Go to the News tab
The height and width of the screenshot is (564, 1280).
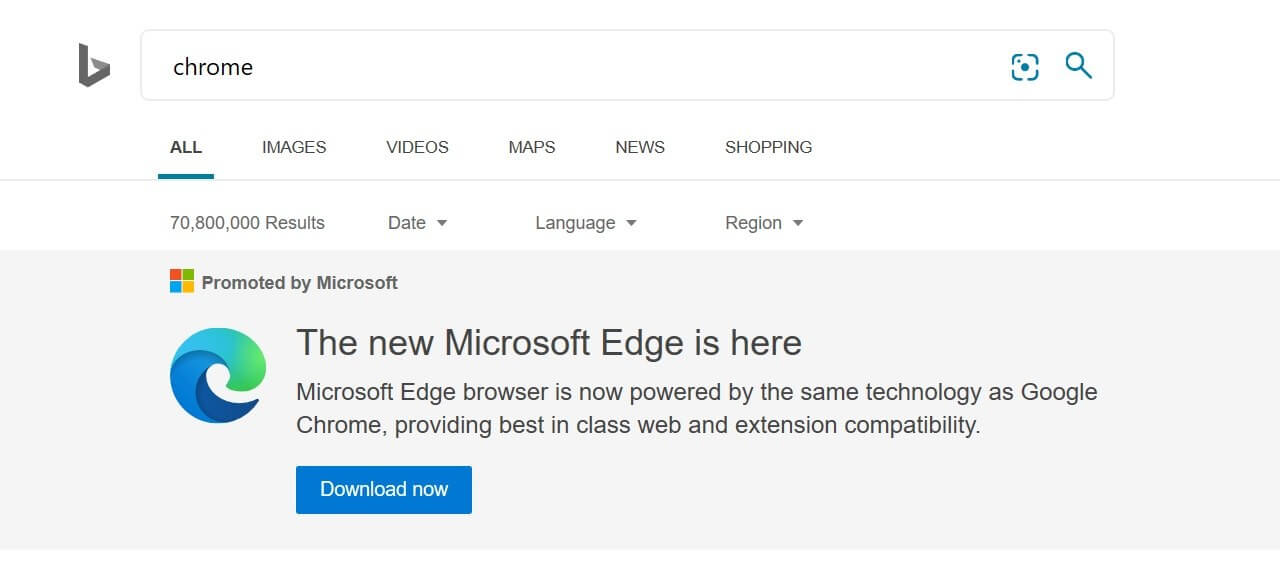(640, 147)
